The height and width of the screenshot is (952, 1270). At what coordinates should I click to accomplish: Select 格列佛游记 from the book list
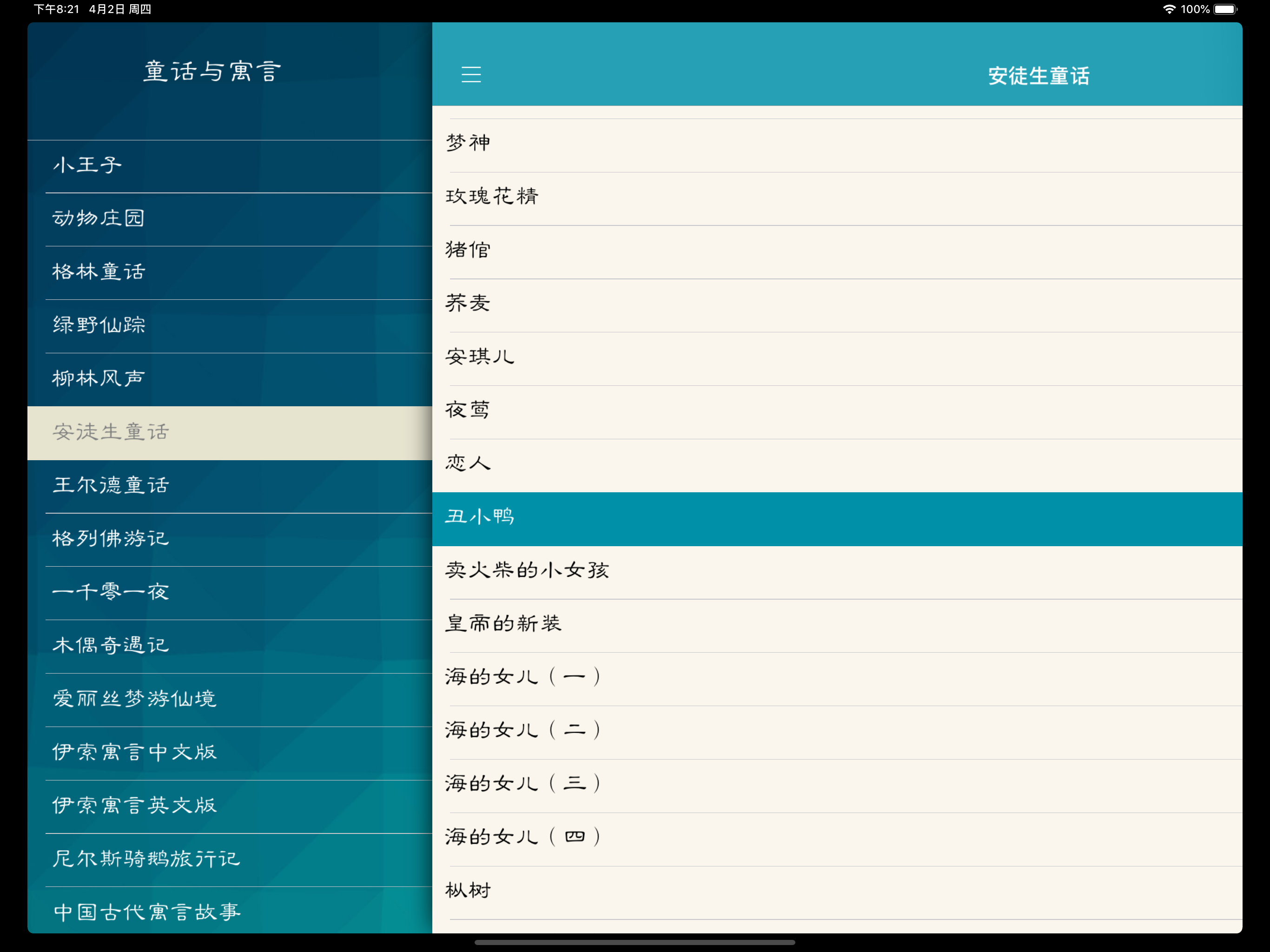pyautogui.click(x=230, y=540)
